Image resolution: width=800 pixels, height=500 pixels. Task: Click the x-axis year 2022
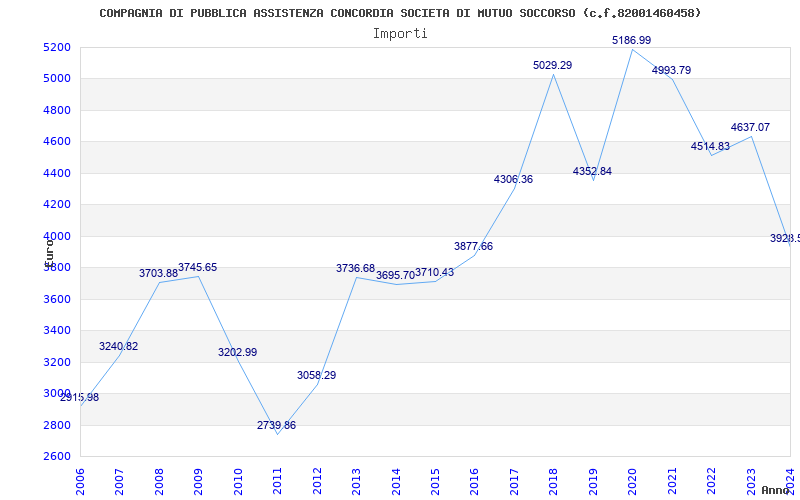pyautogui.click(x=711, y=482)
